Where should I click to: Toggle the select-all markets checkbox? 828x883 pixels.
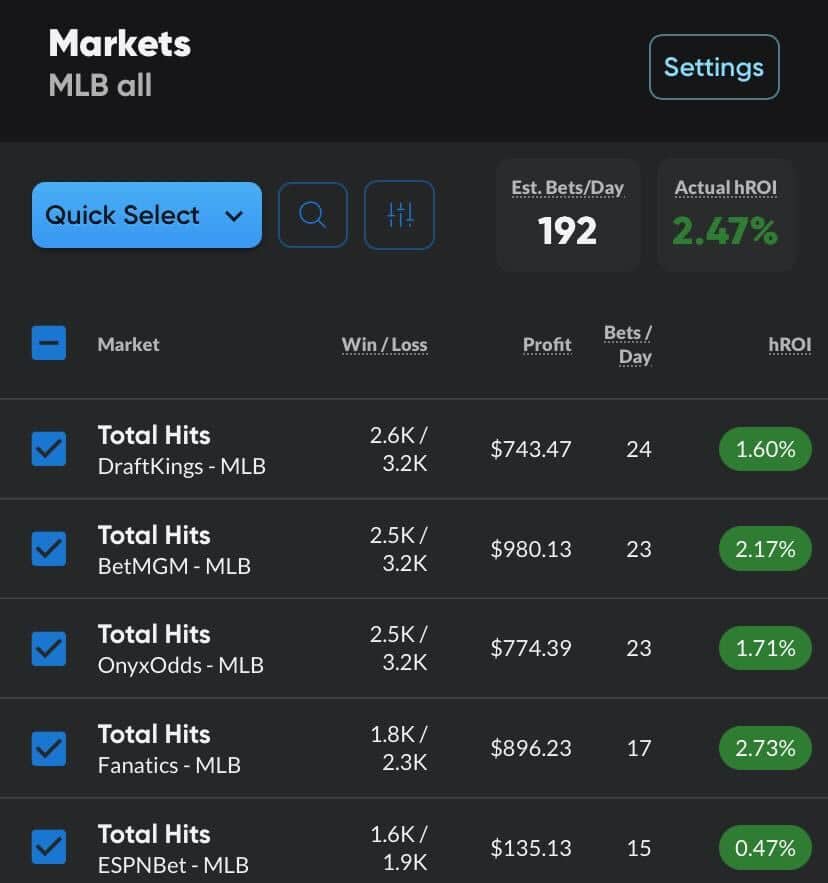49,342
